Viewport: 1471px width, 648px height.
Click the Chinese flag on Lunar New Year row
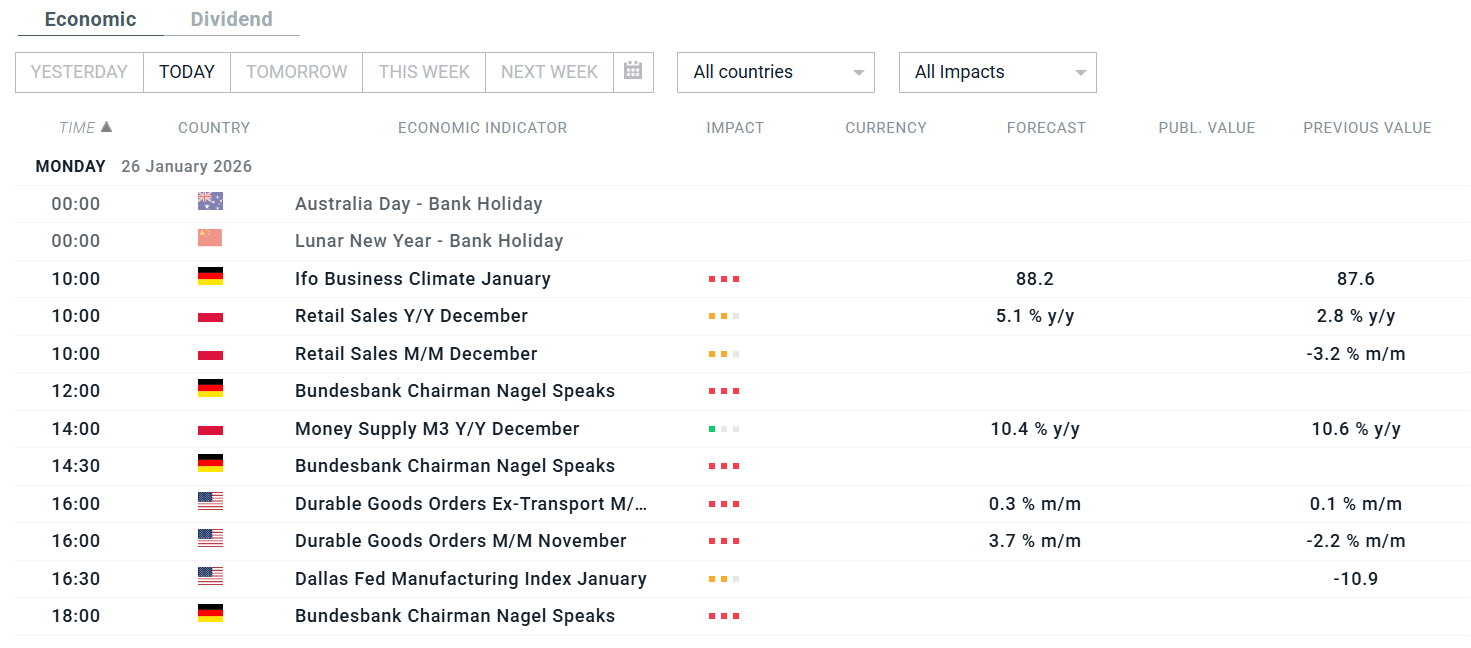click(210, 239)
